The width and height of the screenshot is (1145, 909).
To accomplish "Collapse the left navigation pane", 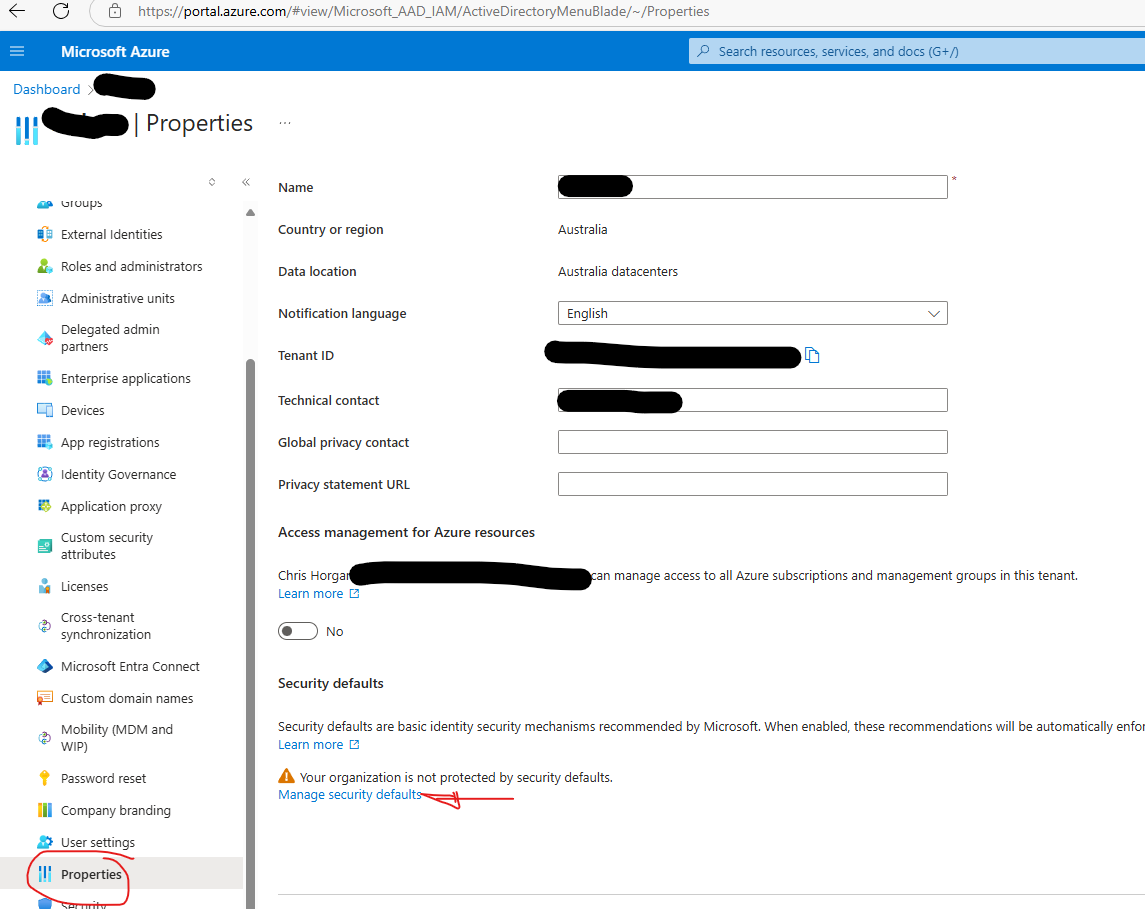I will tap(246, 182).
